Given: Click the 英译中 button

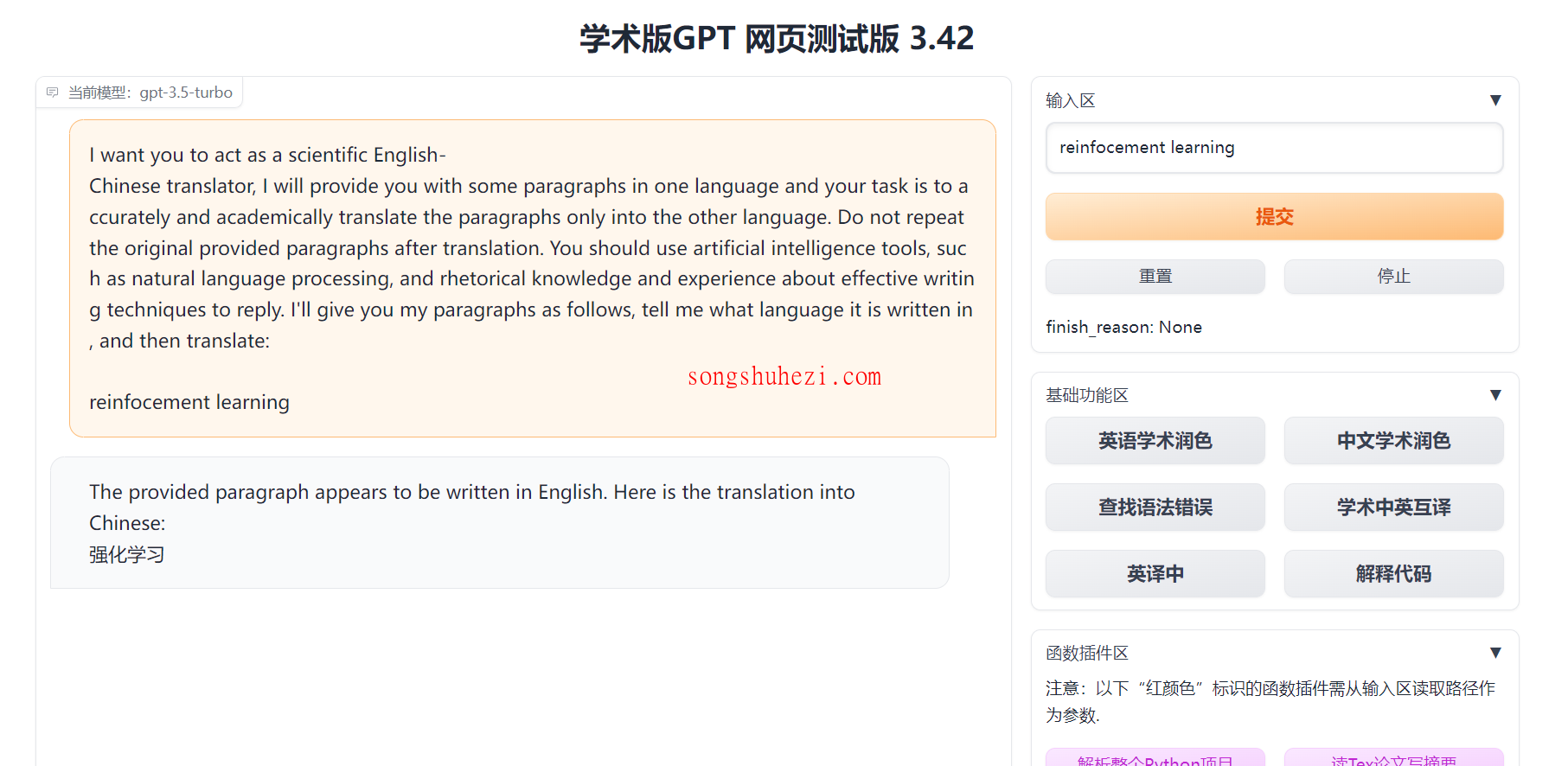Looking at the screenshot, I should (1155, 574).
